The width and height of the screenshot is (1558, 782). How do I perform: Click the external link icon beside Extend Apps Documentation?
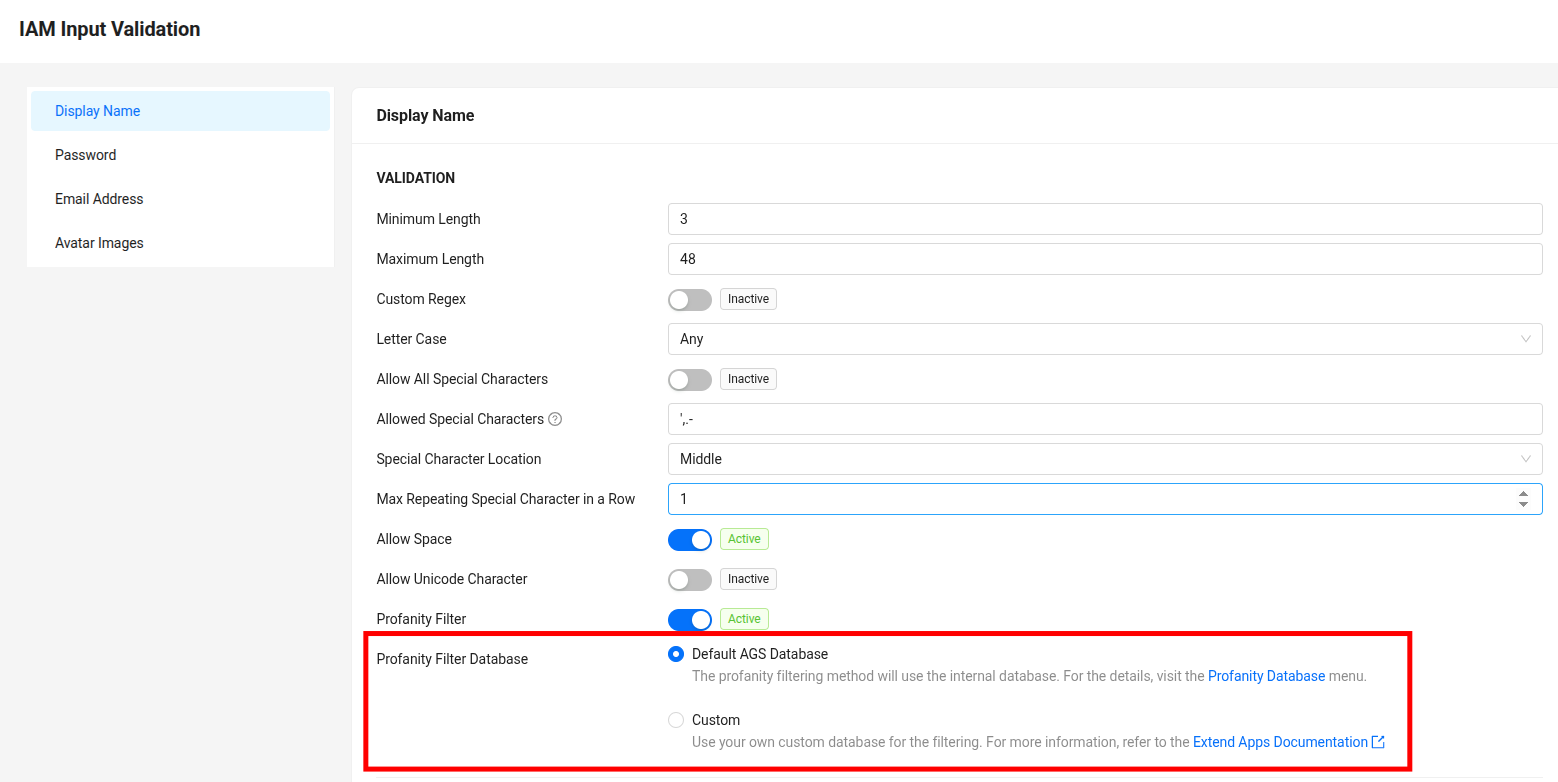(1378, 742)
